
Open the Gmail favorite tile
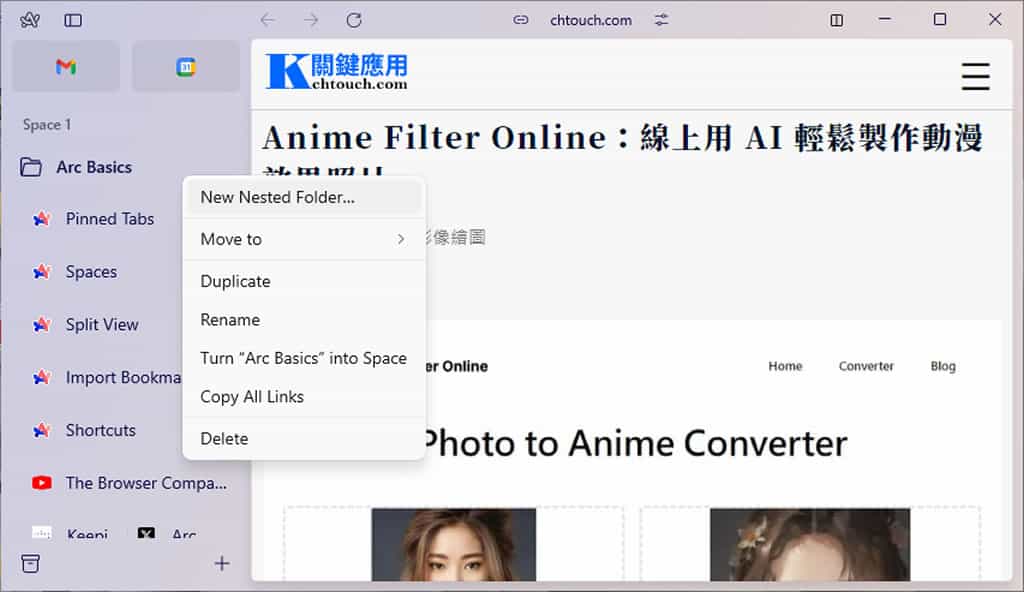[66, 66]
